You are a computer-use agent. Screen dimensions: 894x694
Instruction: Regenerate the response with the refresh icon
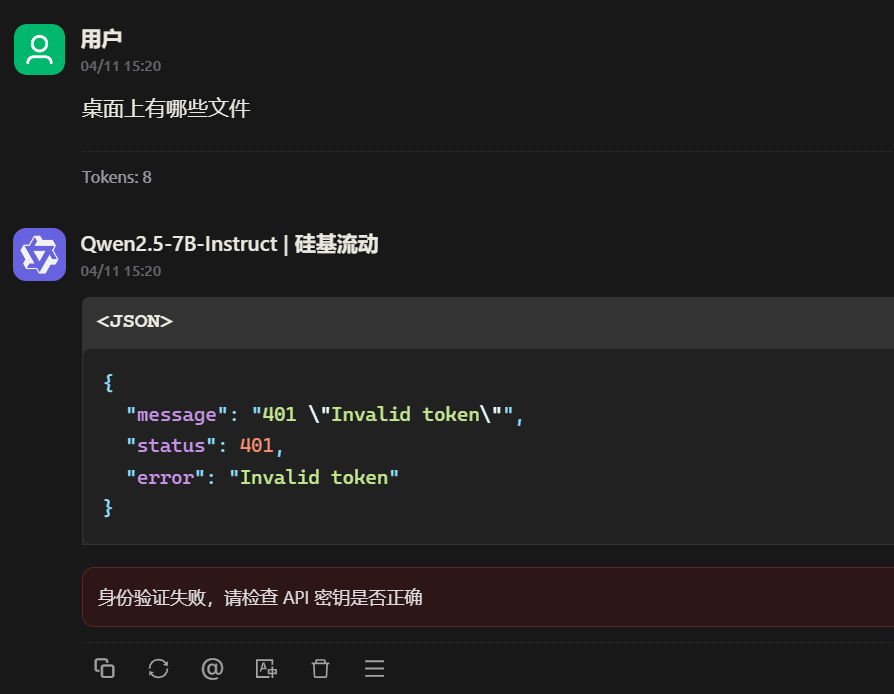(x=159, y=668)
